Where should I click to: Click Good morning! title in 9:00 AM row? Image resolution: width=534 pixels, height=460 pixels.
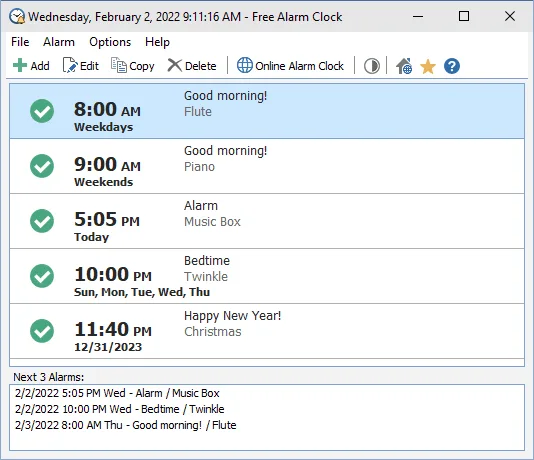(226, 151)
